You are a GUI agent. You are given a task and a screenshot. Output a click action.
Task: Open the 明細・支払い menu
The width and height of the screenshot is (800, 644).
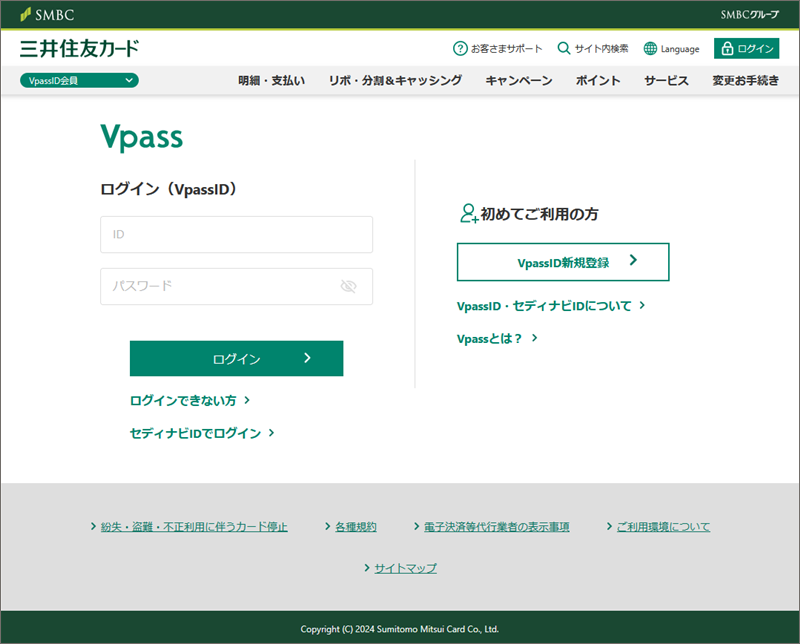pyautogui.click(x=271, y=81)
